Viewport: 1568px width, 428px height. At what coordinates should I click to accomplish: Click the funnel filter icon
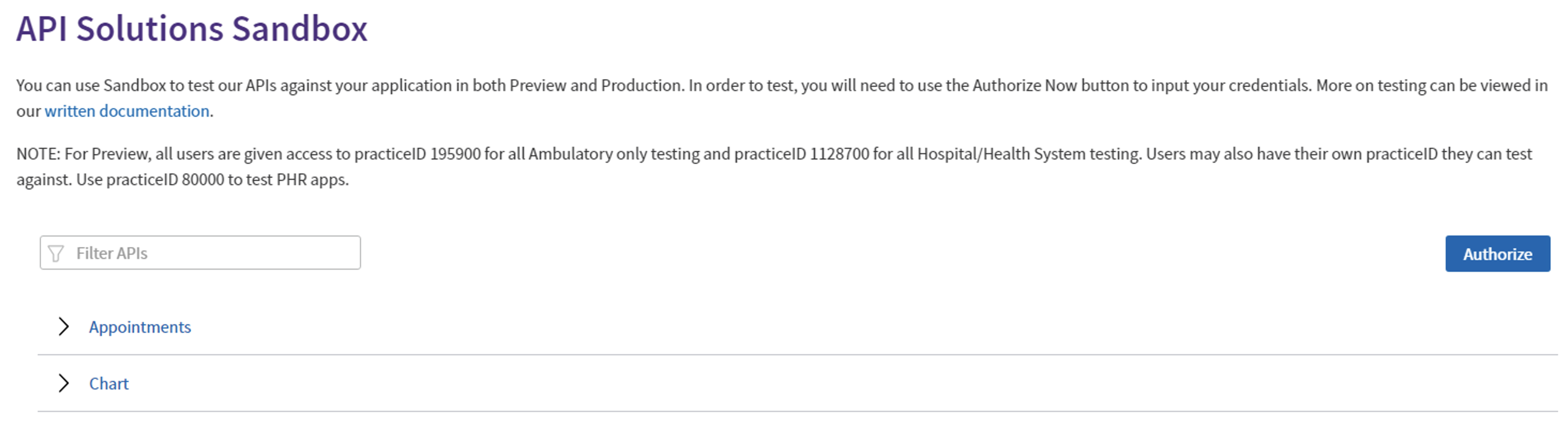(x=55, y=254)
